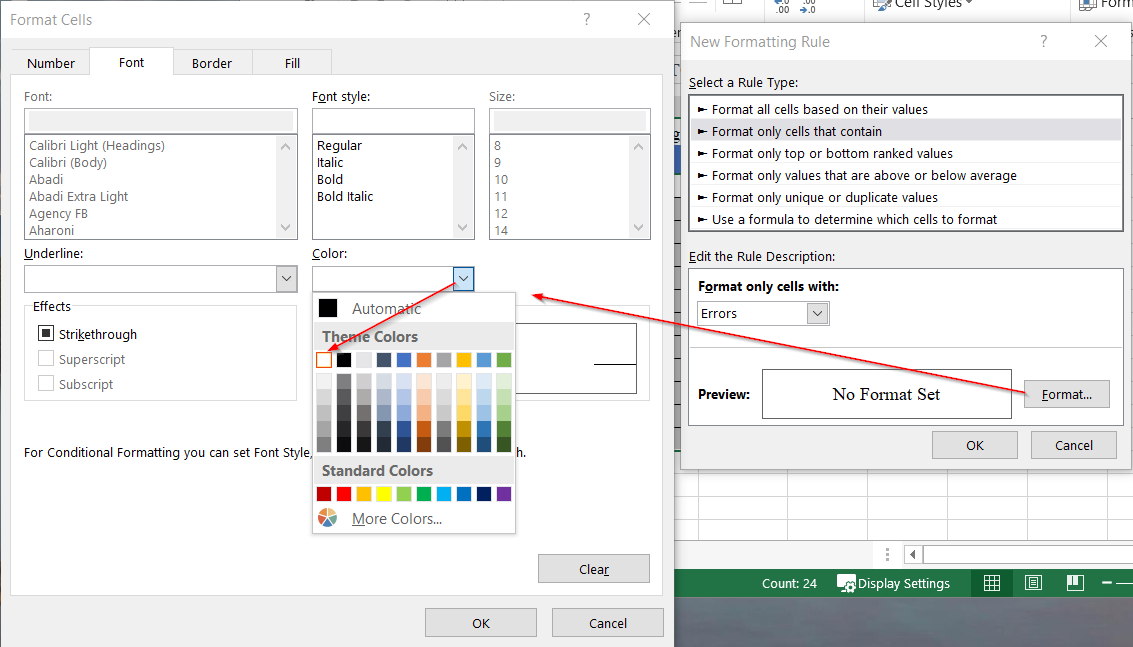This screenshot has height=647, width=1133.
Task: Switch to the Border tab
Action: coord(212,63)
